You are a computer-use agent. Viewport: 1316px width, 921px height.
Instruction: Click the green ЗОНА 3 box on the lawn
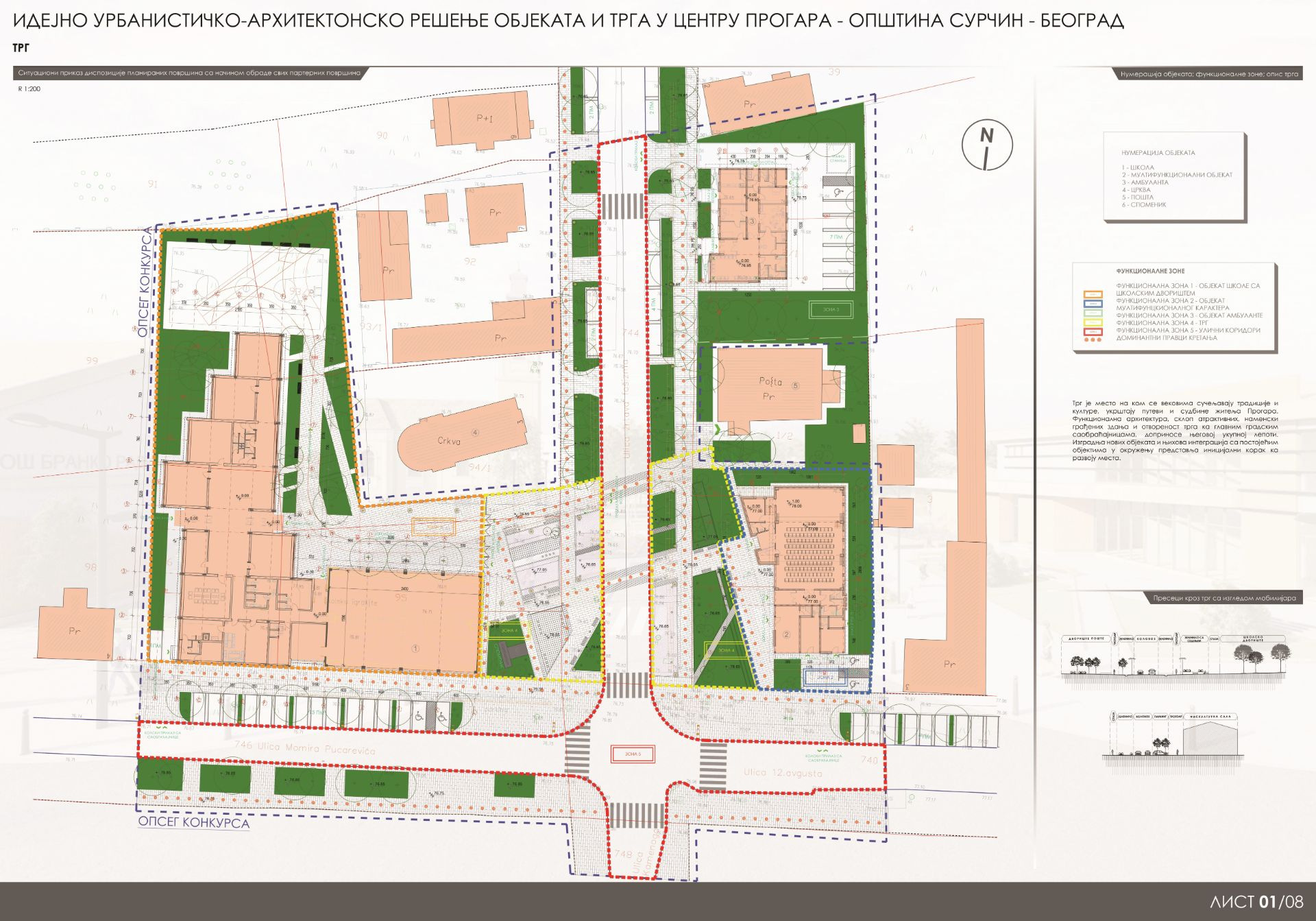[x=831, y=309]
